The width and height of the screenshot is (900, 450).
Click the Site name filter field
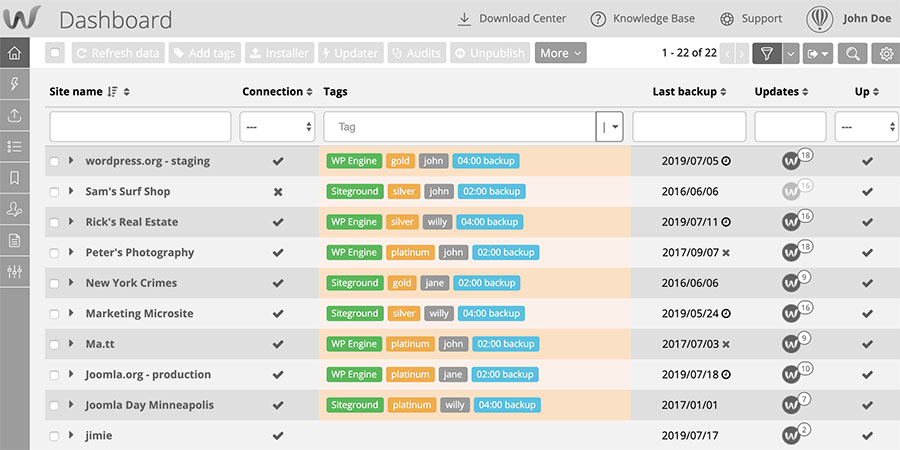(140, 126)
